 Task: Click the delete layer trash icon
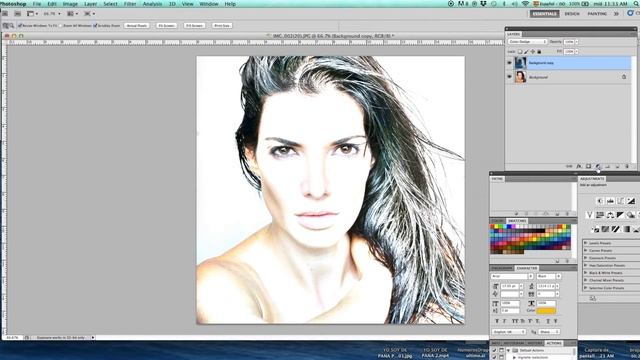627,166
